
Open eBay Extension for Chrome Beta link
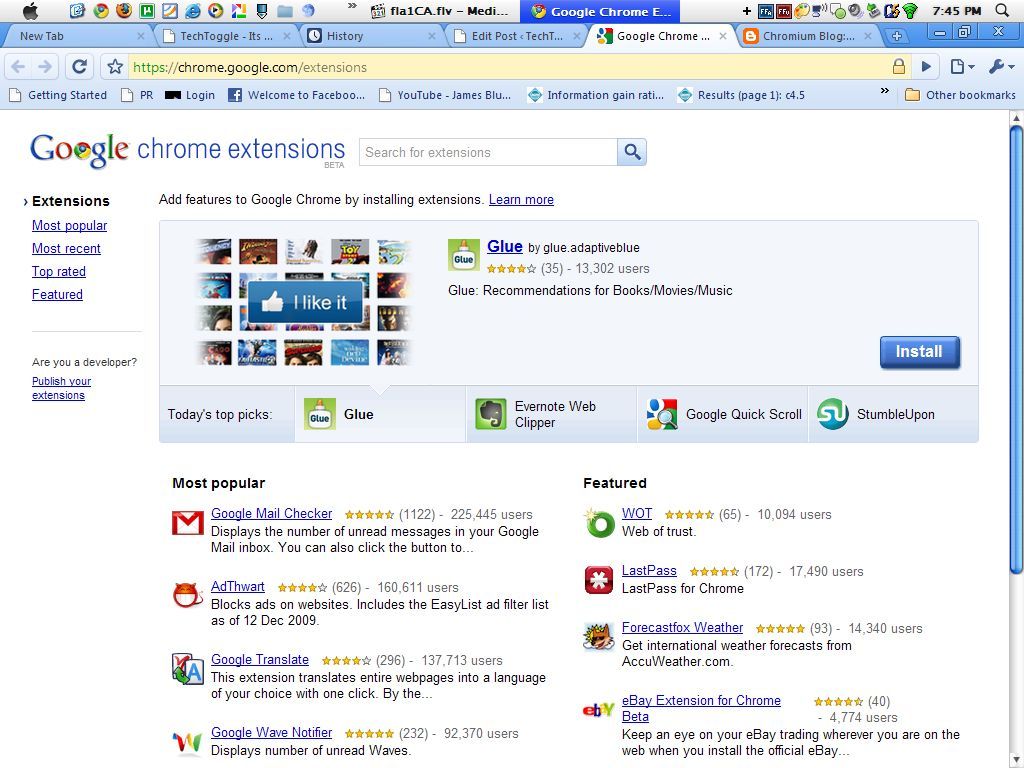coord(701,709)
